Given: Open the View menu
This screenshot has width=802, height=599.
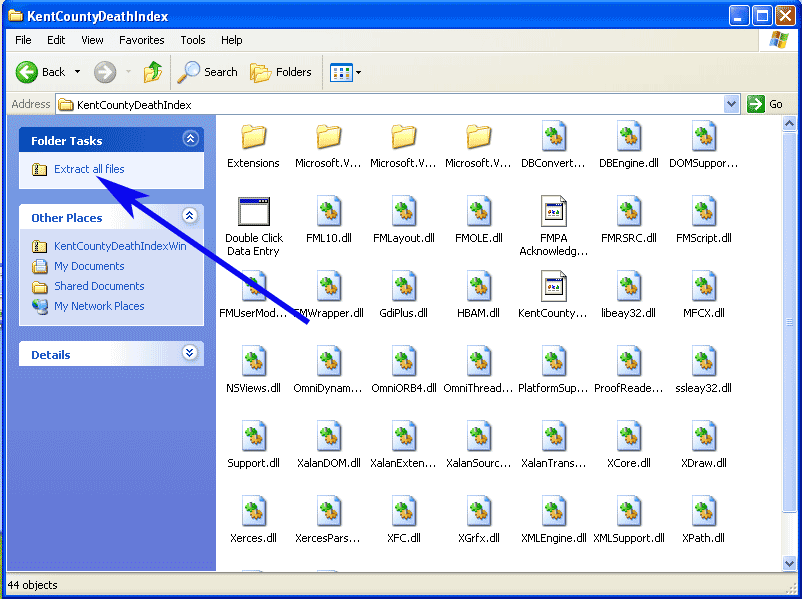Looking at the screenshot, I should 92,40.
